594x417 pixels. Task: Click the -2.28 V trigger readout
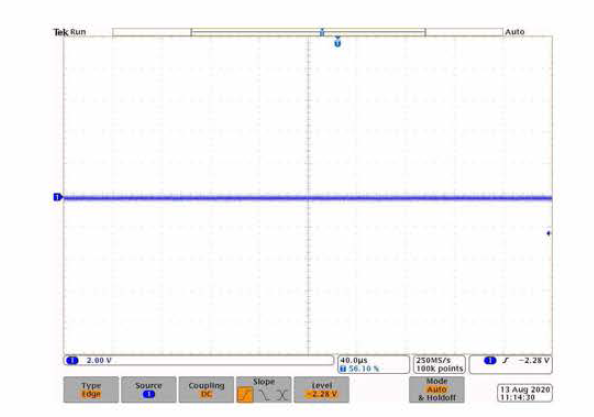pyautogui.click(x=534, y=360)
